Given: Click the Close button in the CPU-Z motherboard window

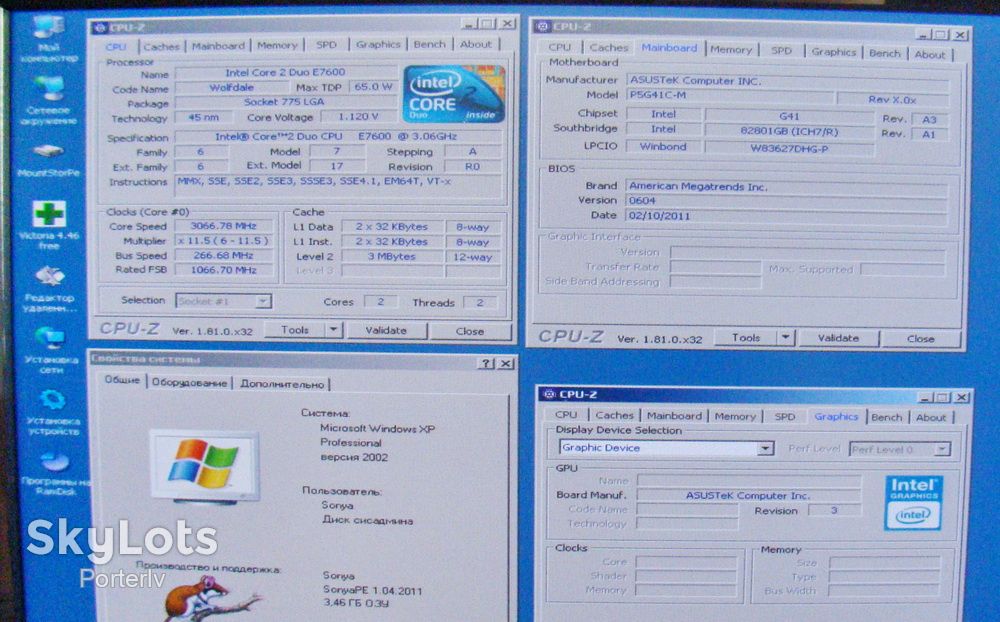Looking at the screenshot, I should (x=920, y=339).
